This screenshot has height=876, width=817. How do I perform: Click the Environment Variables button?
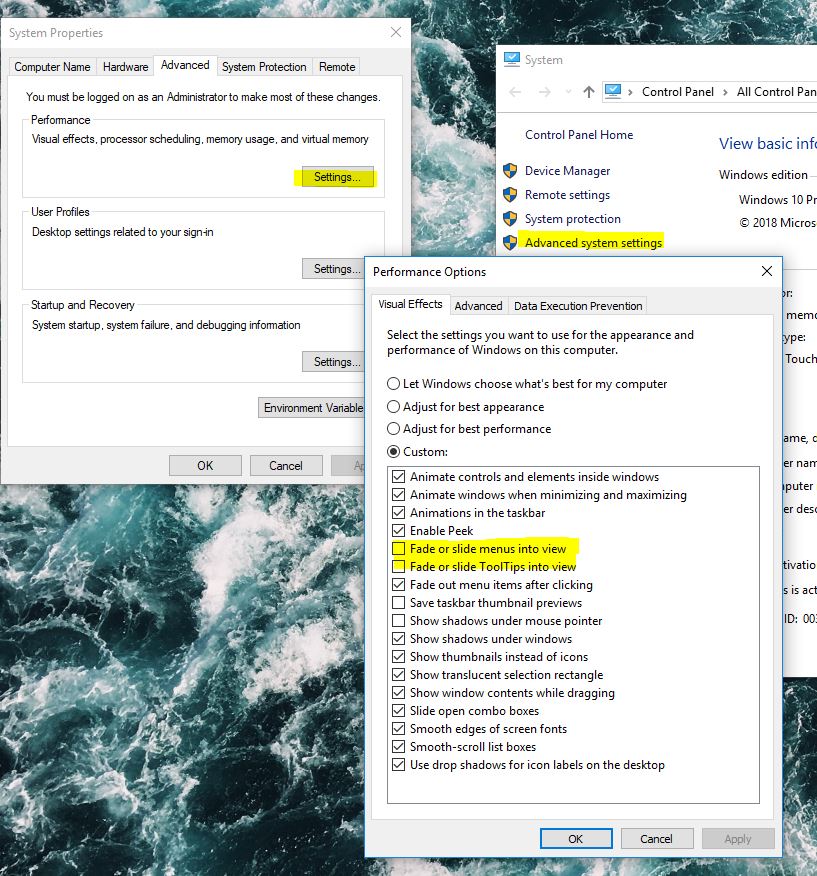pyautogui.click(x=313, y=408)
